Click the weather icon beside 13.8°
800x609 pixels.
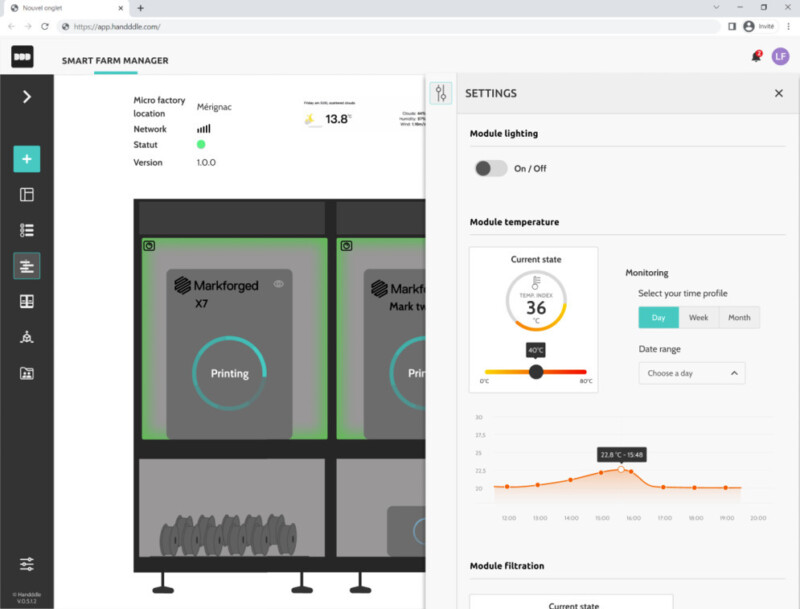(310, 119)
